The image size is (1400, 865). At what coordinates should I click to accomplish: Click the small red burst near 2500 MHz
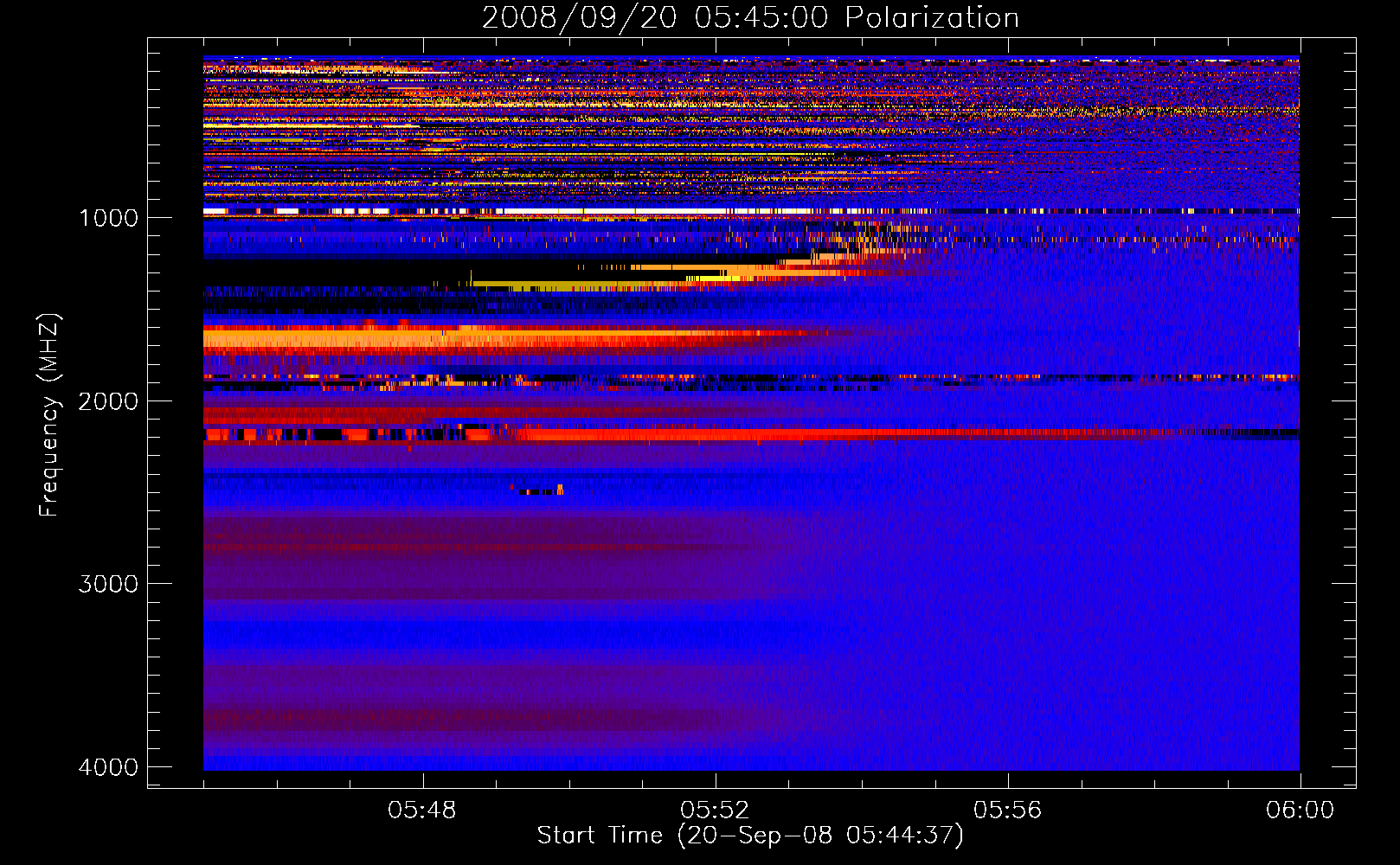(x=537, y=490)
